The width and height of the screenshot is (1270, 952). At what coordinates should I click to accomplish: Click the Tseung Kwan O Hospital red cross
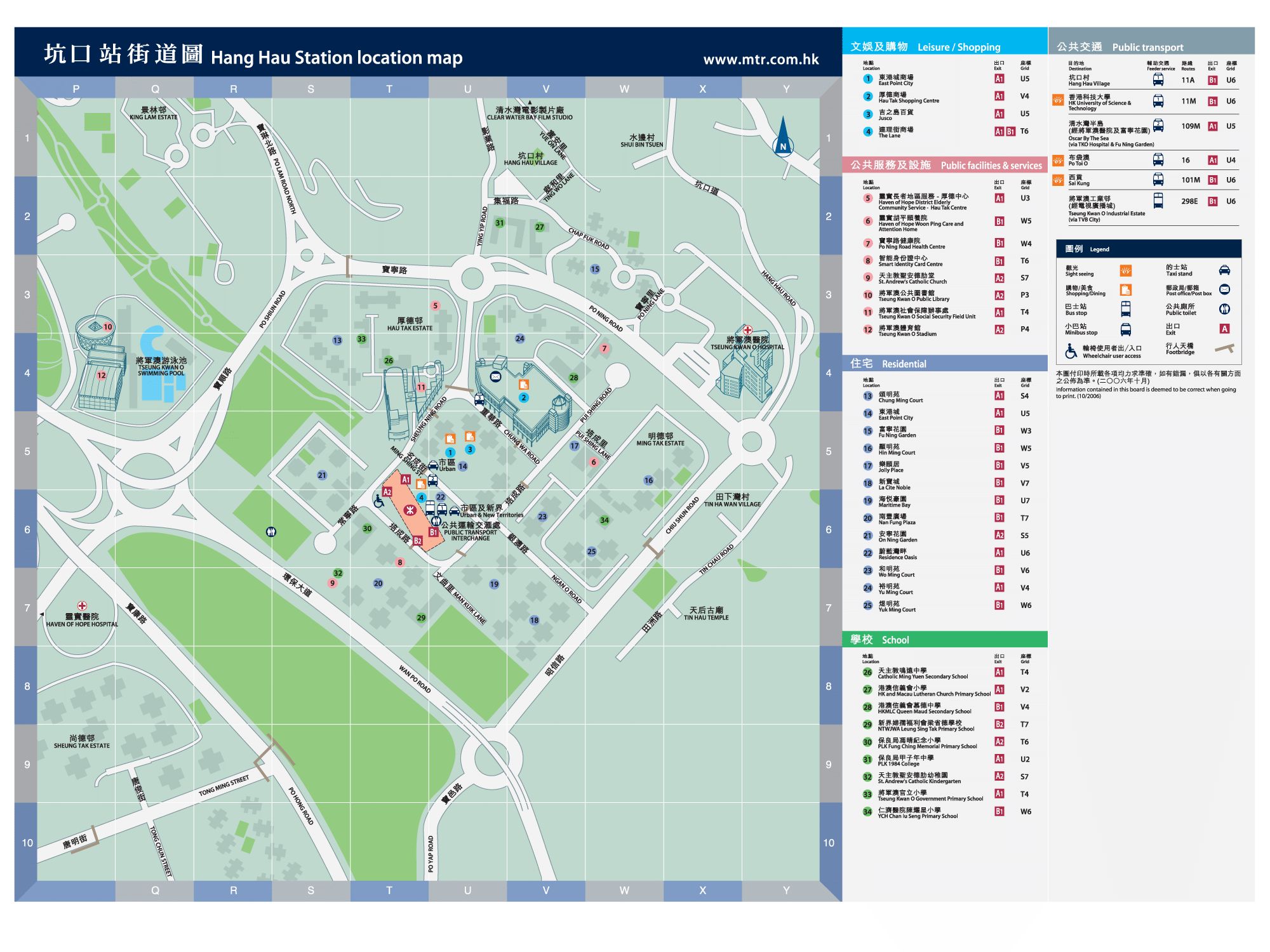748,330
